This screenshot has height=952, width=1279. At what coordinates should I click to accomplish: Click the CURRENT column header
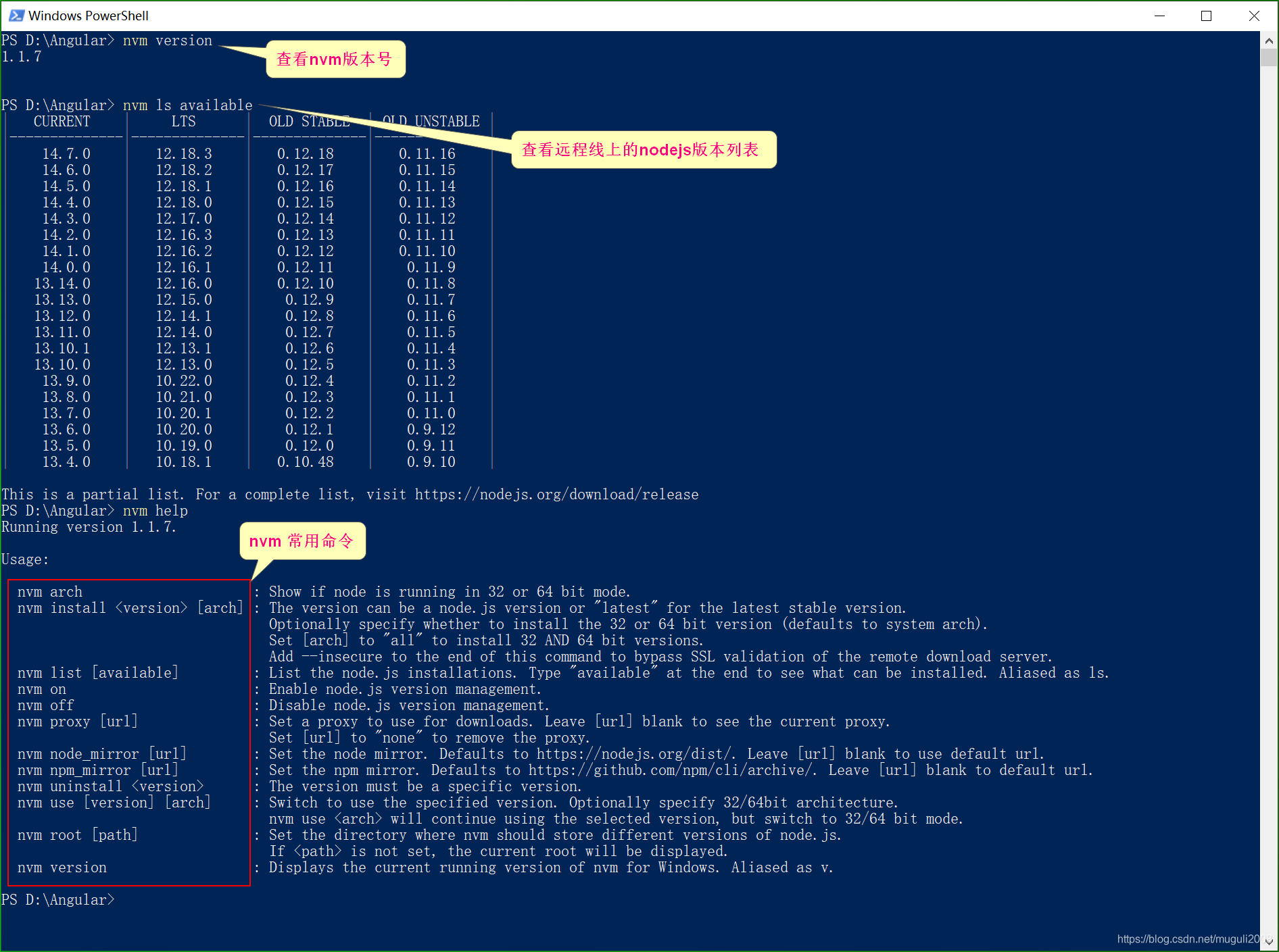click(62, 122)
